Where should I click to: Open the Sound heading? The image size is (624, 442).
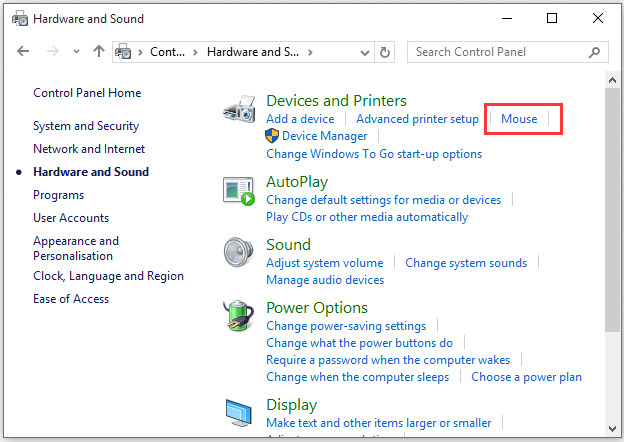[x=289, y=245]
